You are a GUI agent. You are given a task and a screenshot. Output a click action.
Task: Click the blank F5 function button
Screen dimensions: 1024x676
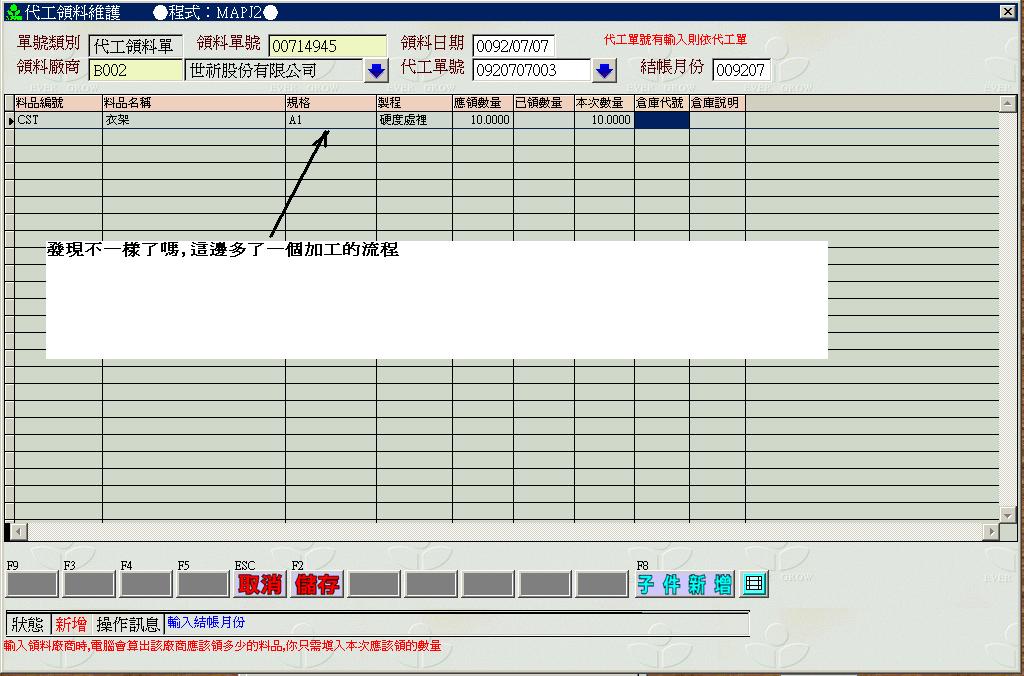(x=203, y=585)
